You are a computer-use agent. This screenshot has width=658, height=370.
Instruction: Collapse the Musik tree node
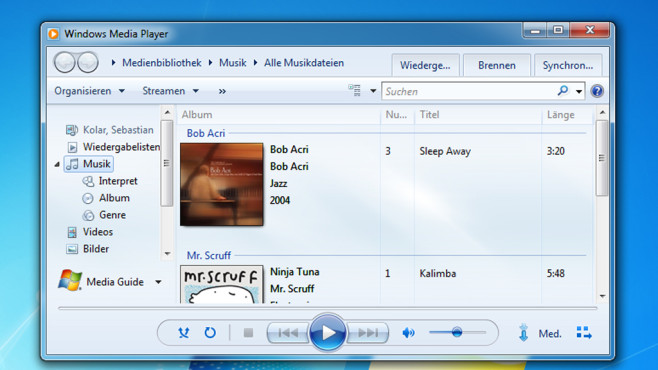coord(57,164)
